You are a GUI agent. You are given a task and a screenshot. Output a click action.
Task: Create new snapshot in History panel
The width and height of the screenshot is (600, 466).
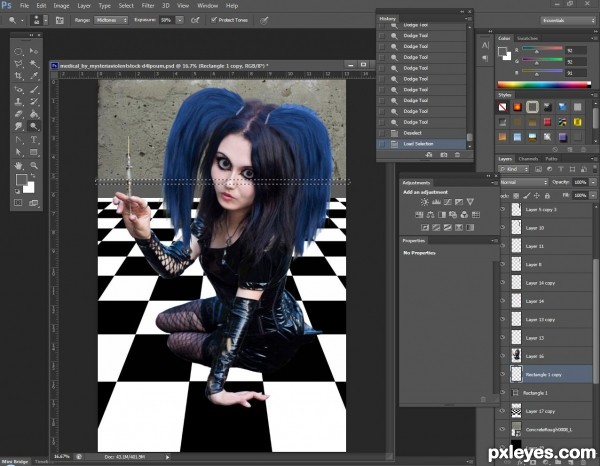[443, 155]
